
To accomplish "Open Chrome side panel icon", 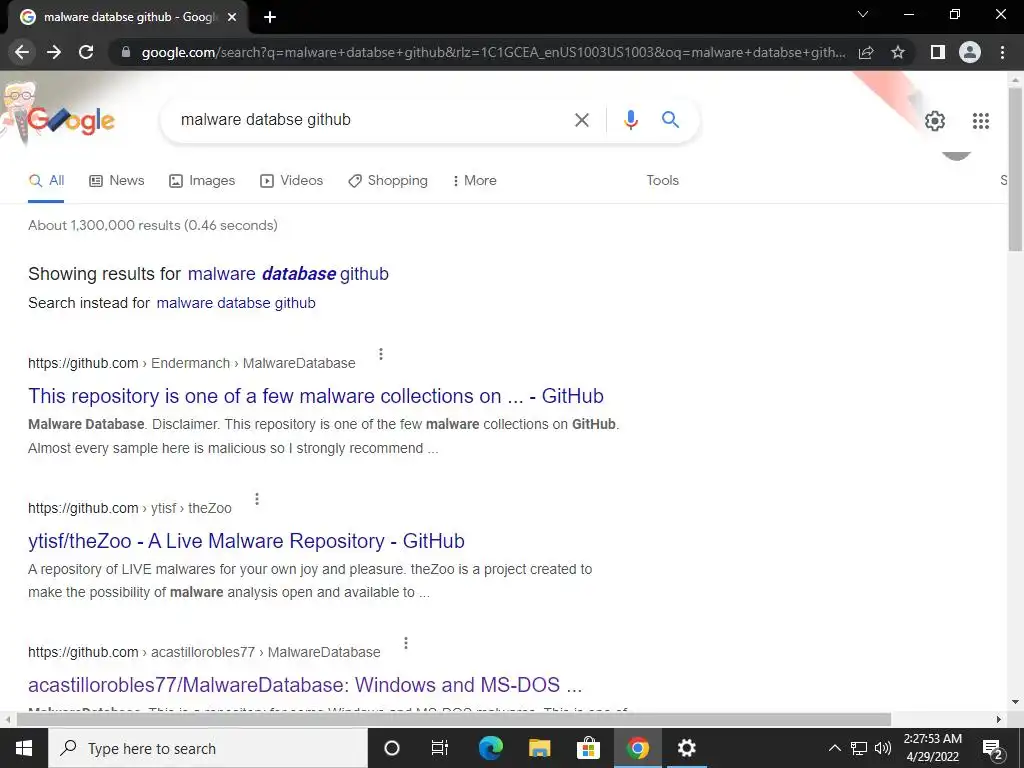I will 938,52.
